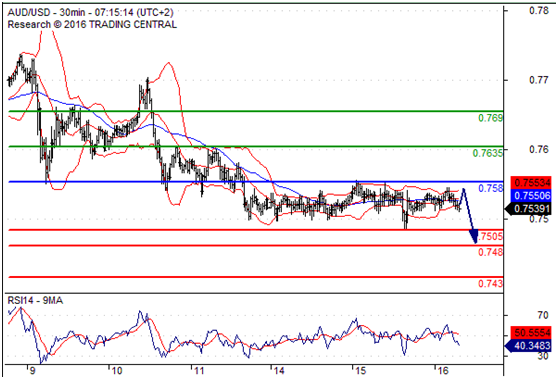This screenshot has width=558, height=379.
Task: Click the red 0.75534 price tag
Action: [x=531, y=183]
